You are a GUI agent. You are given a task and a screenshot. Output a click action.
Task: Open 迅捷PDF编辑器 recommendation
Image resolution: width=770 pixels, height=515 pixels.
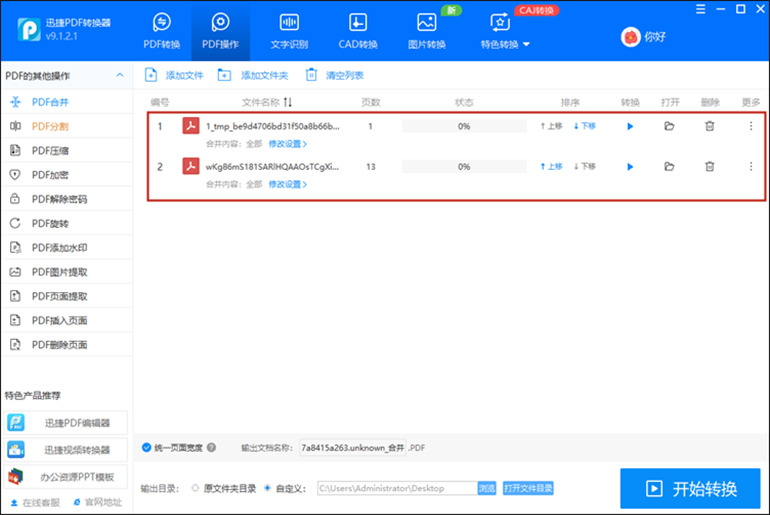coord(67,423)
